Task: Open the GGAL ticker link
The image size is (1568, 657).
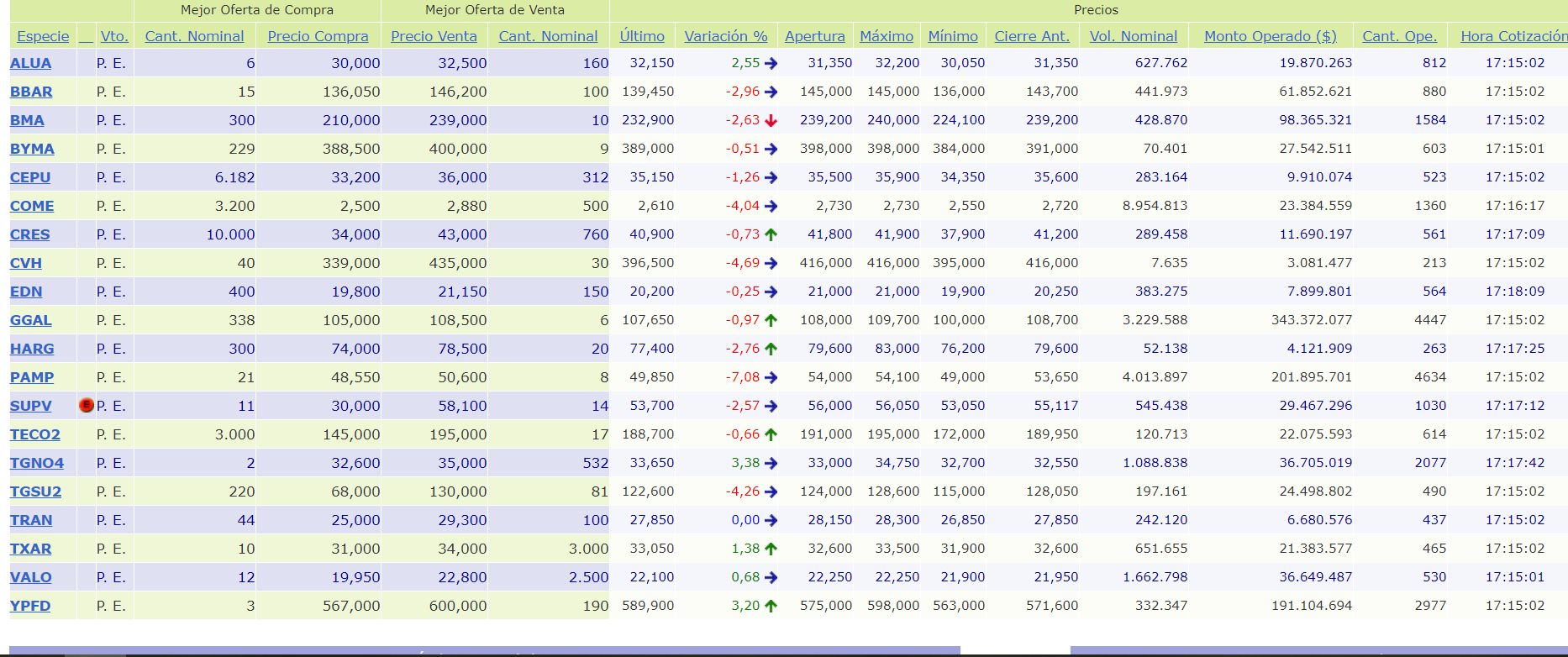Action: click(x=31, y=320)
